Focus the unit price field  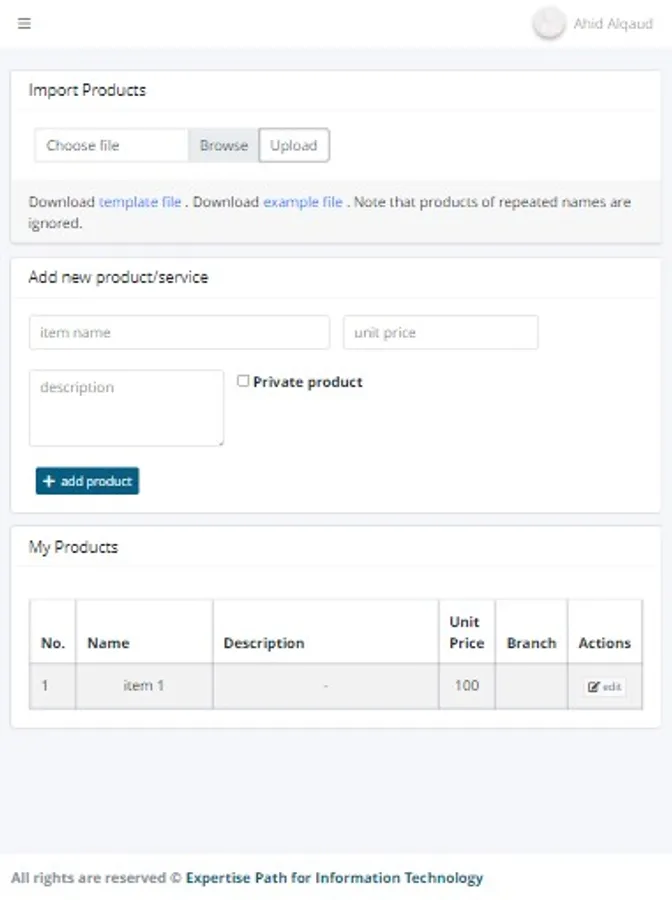440,332
